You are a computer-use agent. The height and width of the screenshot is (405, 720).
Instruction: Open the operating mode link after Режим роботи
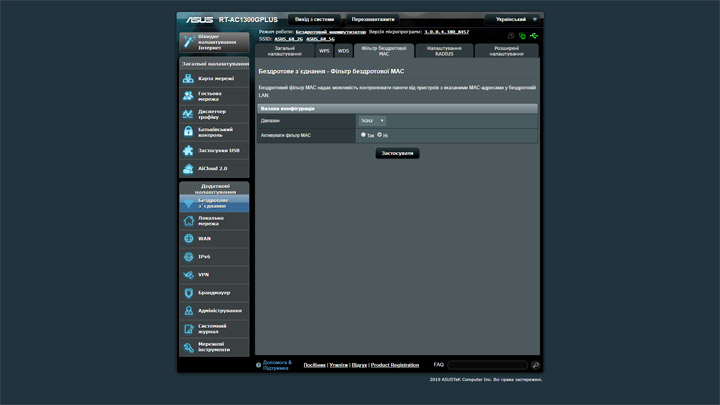[331, 32]
